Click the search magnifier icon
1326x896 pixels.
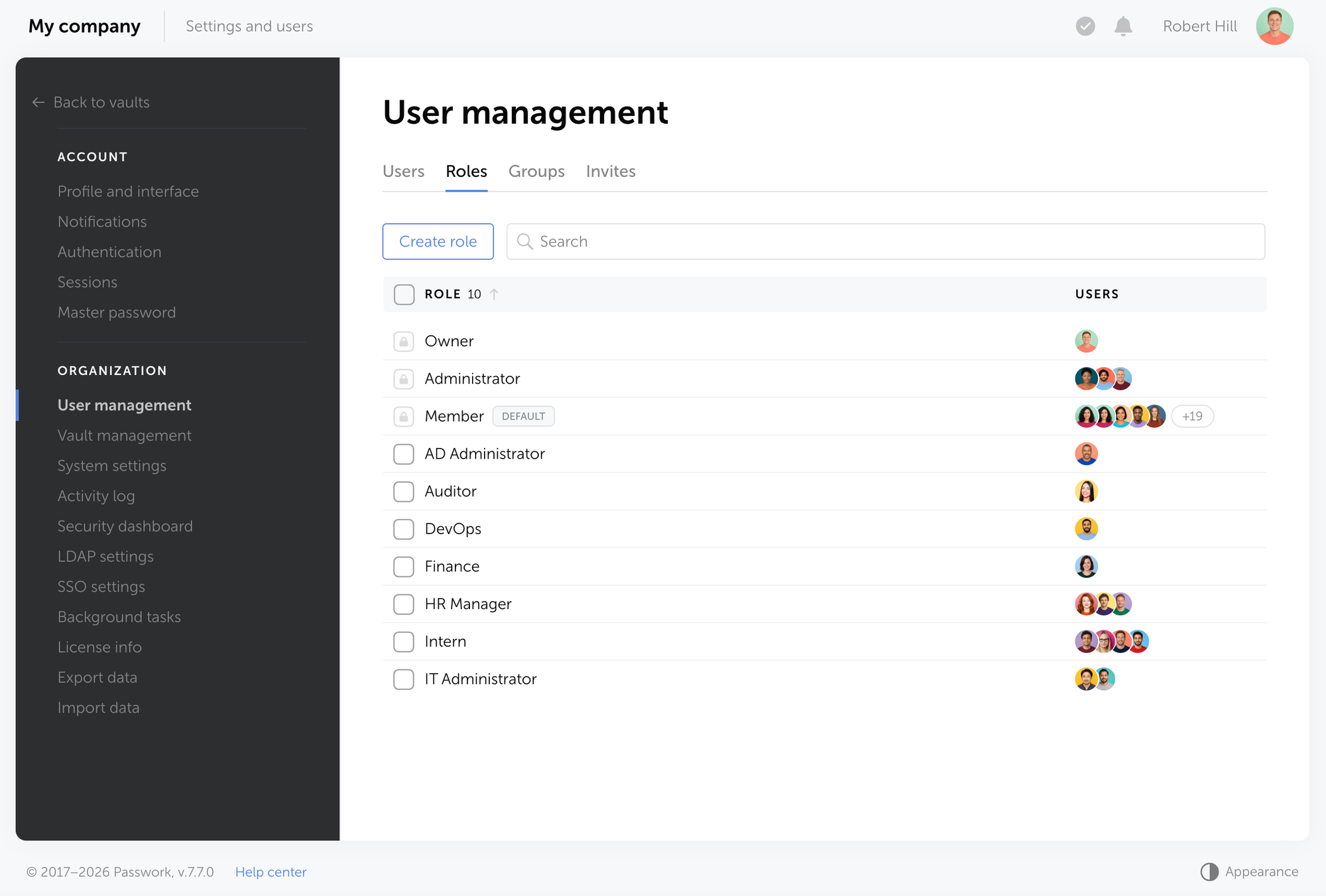tap(524, 241)
